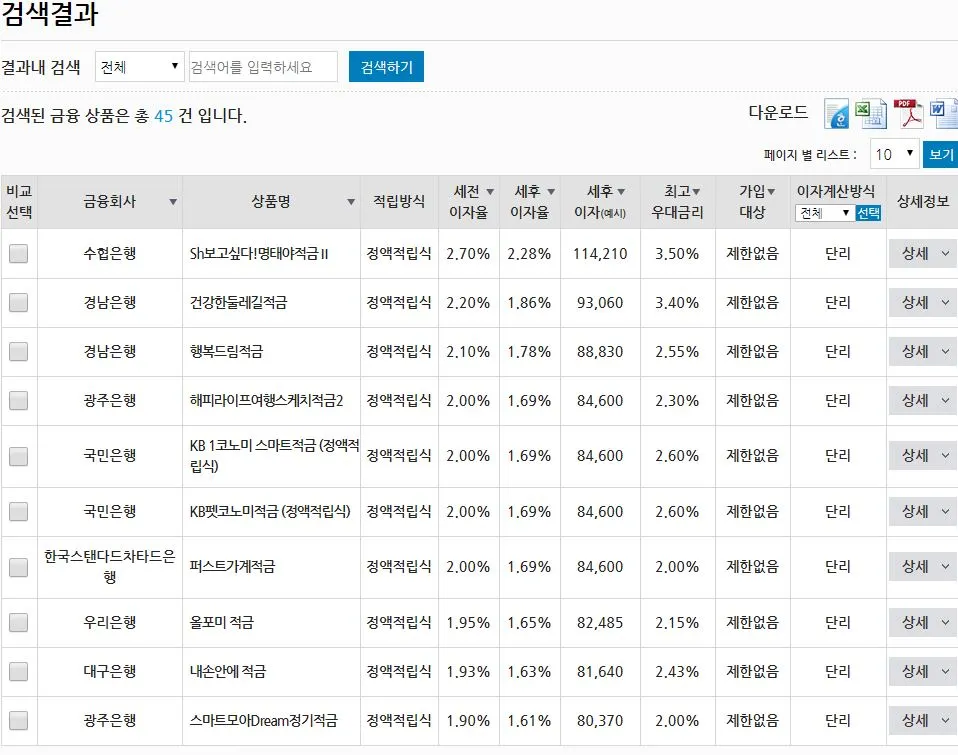Check the 건강한둘레길적금 compare checkbox
Image resolution: width=958 pixels, height=755 pixels.
pyautogui.click(x=18, y=302)
